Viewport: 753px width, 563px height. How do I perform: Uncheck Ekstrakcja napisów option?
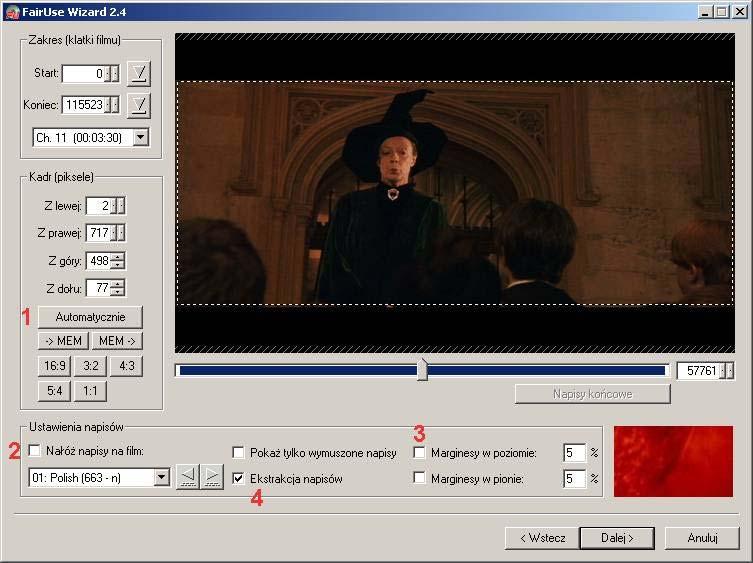coord(238,478)
